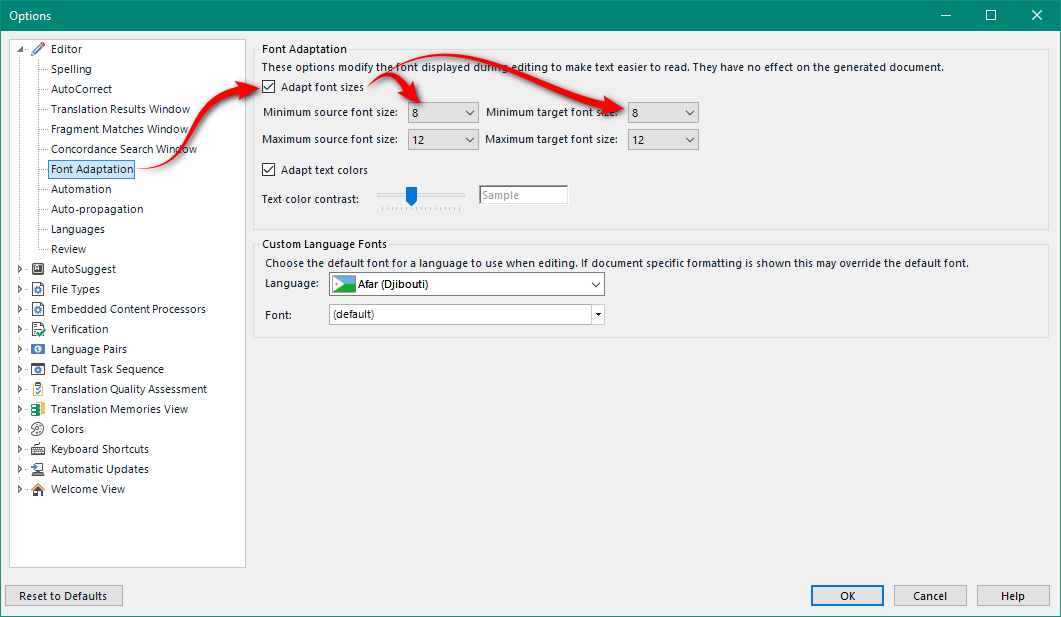This screenshot has width=1061, height=617.
Task: Click the Keyboard Shortcuts keyboard icon
Action: click(38, 449)
